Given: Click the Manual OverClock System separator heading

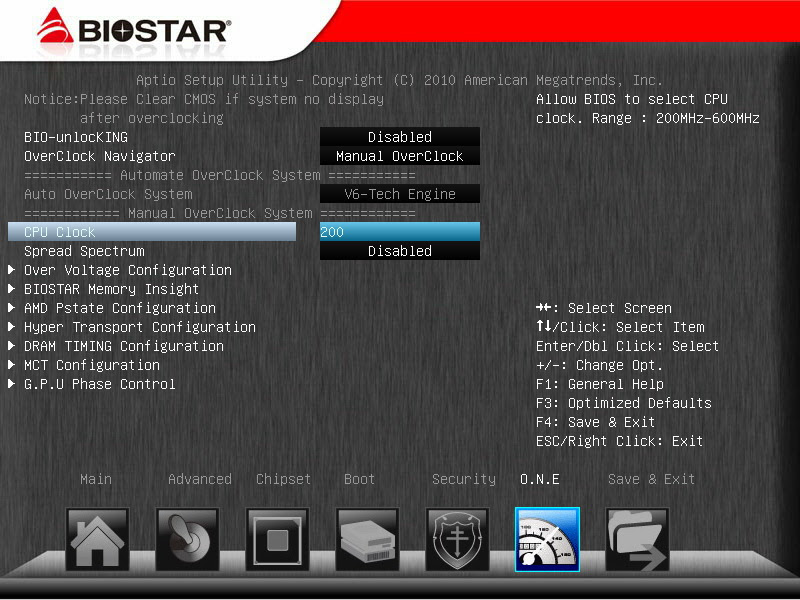Looking at the screenshot, I should pos(220,213).
